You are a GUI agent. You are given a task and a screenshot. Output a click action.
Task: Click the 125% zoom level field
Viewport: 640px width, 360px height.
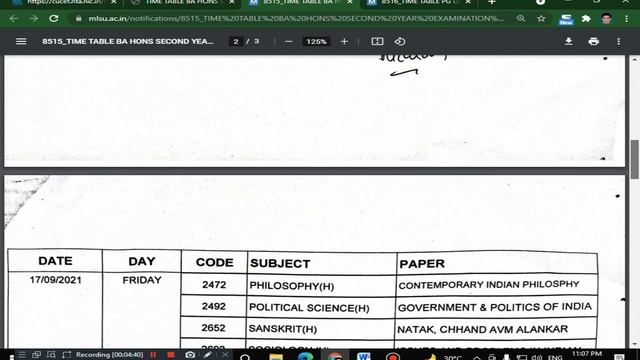[316, 41]
